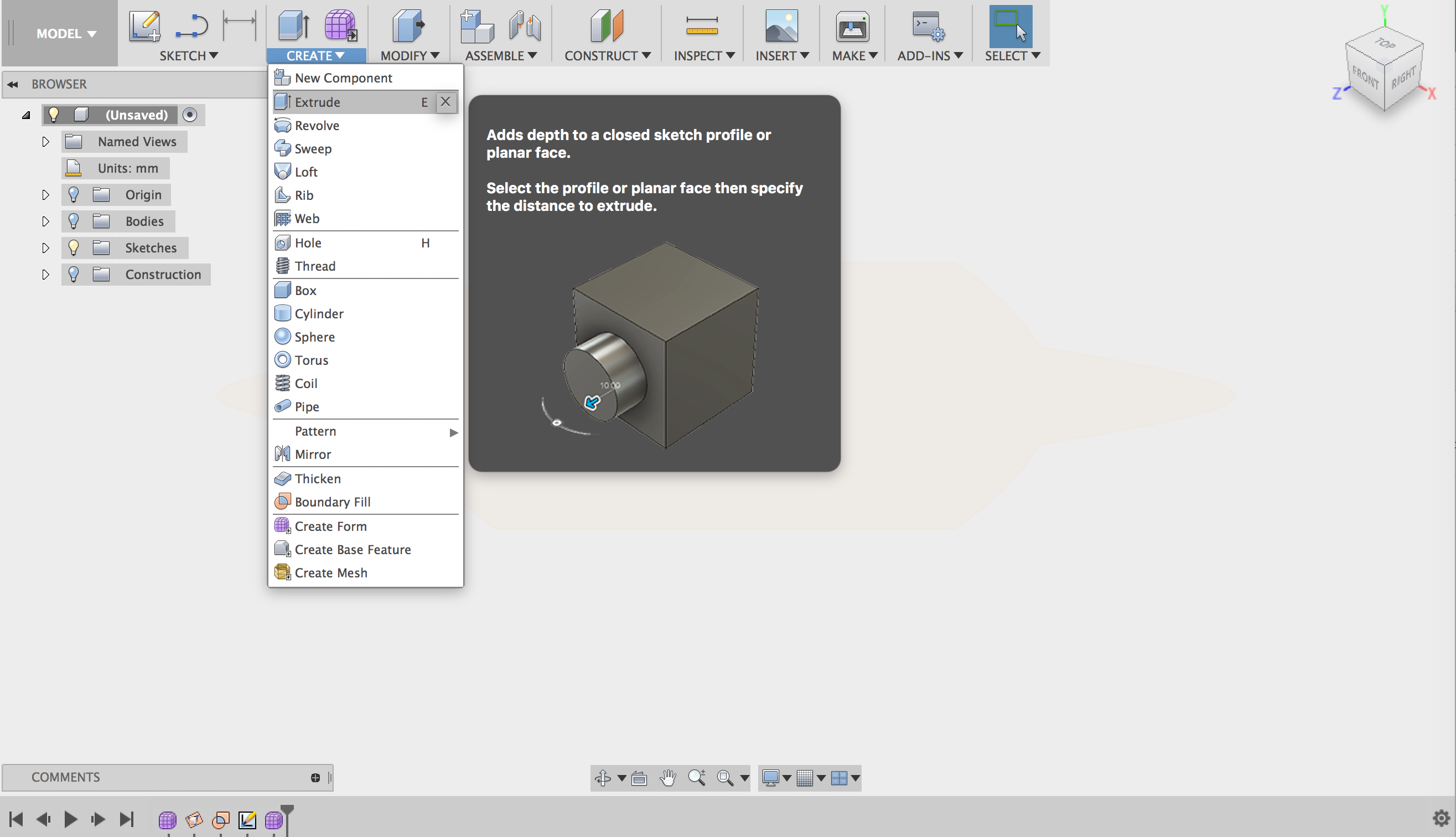
Task: Click the Select tool icon
Action: point(1011,26)
